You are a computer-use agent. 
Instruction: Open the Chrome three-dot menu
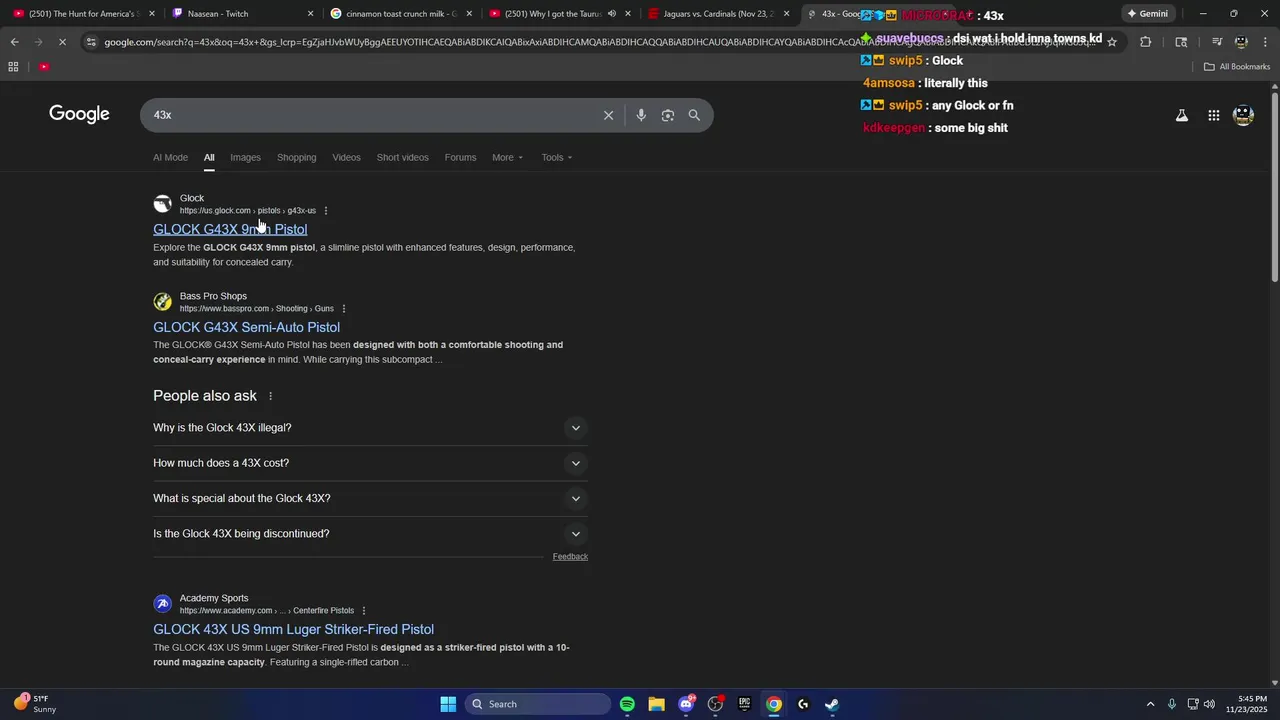[x=1266, y=42]
